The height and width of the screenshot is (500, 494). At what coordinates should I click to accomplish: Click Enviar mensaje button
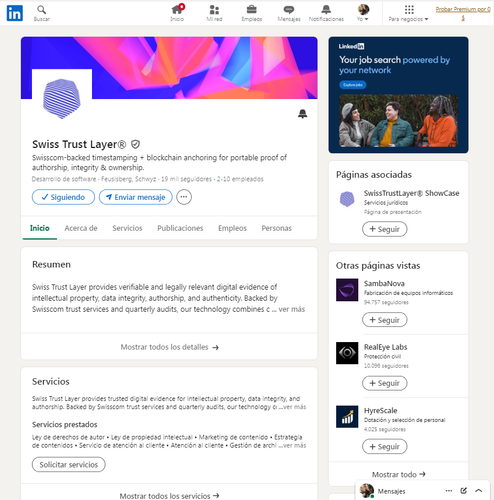[x=136, y=197]
